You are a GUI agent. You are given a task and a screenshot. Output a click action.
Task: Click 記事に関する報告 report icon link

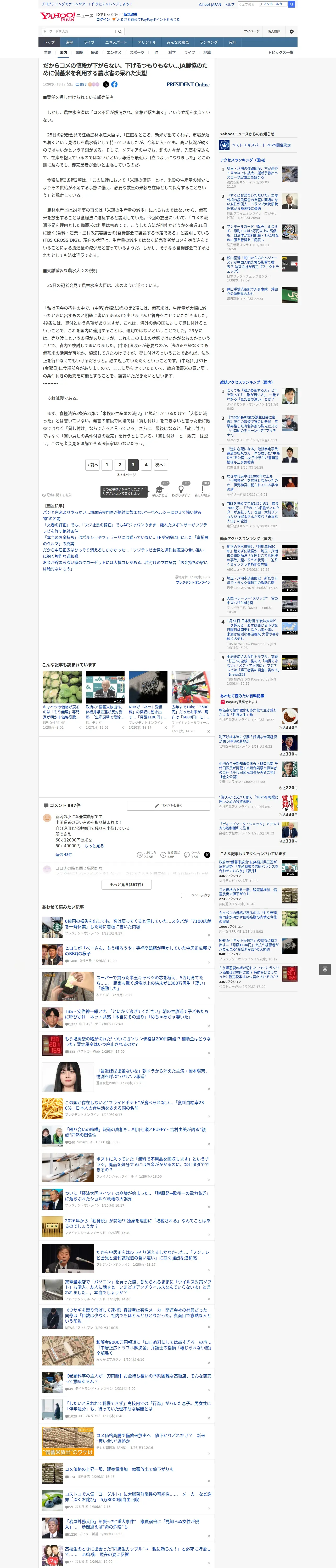click(57, 495)
